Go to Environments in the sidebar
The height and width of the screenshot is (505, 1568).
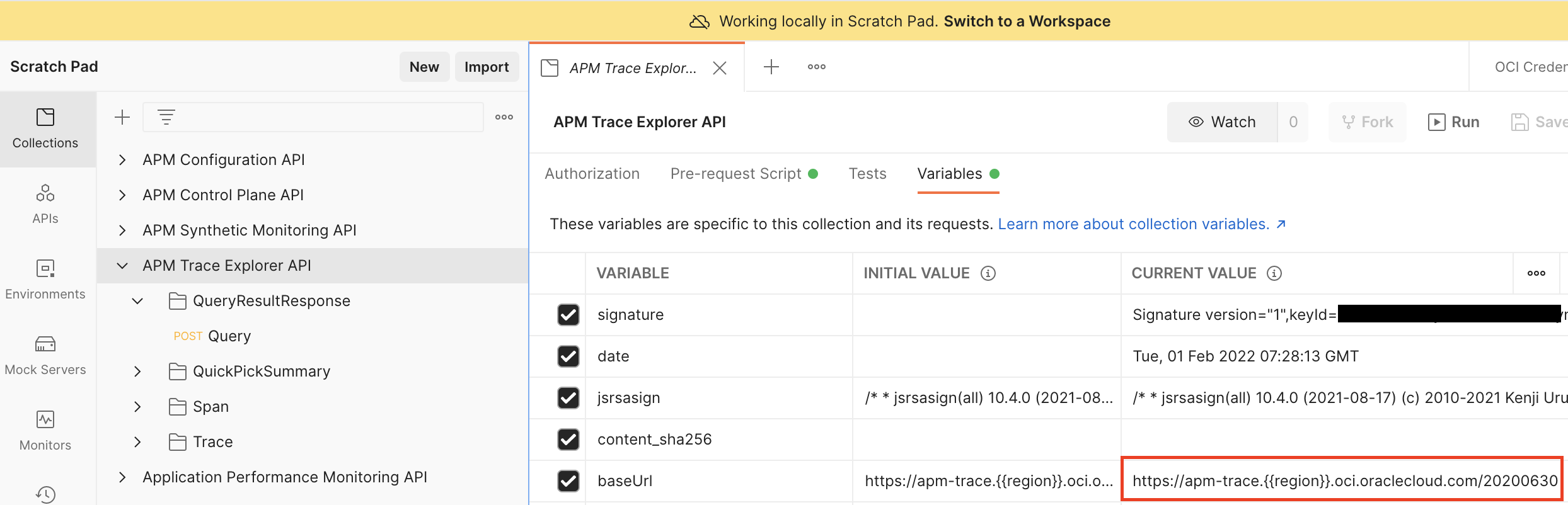pos(45,280)
